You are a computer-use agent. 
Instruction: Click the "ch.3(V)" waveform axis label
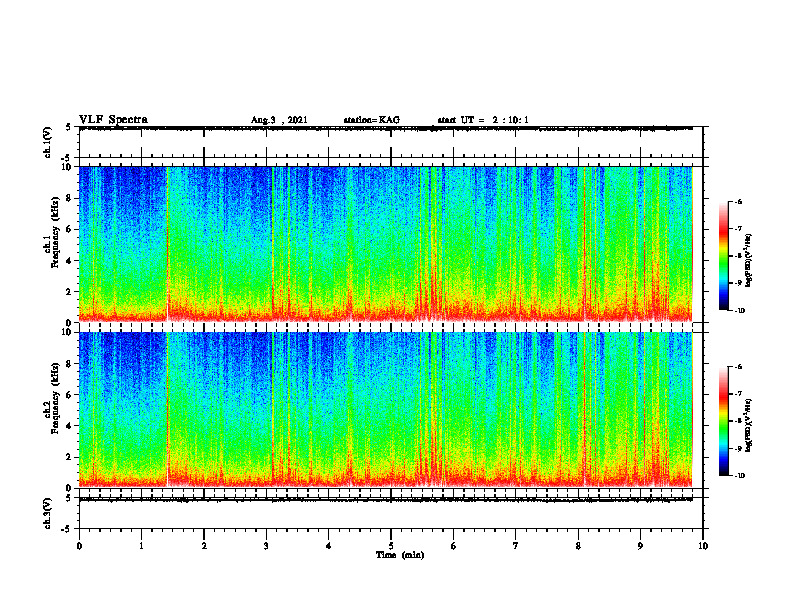click(x=47, y=513)
